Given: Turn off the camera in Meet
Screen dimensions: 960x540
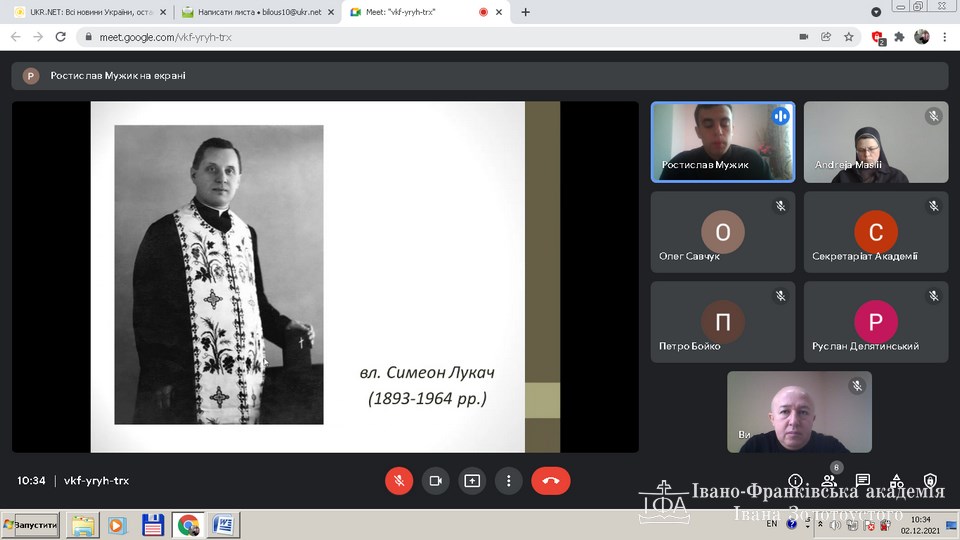Looking at the screenshot, I should pyautogui.click(x=435, y=480).
